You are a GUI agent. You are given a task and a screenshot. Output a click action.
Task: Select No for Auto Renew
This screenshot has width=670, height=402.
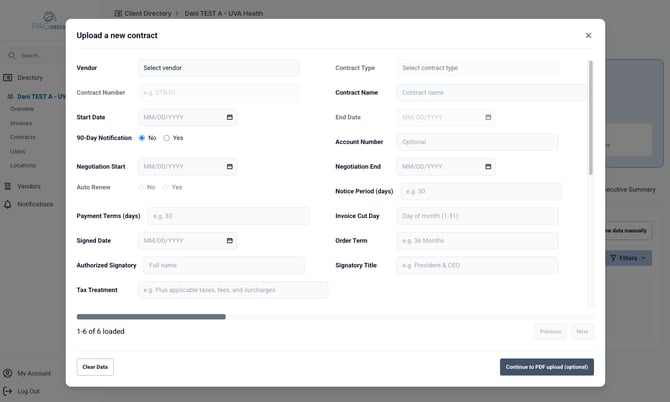141,187
